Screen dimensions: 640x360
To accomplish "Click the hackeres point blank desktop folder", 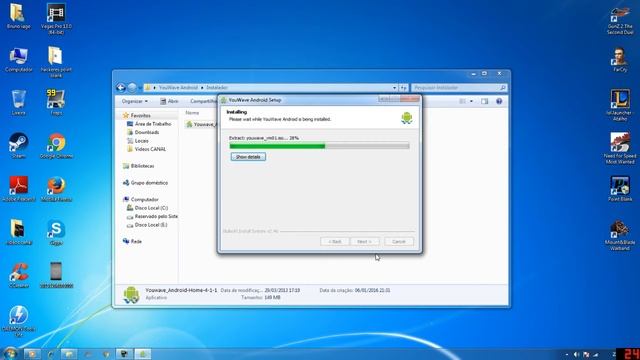I will point(56,62).
